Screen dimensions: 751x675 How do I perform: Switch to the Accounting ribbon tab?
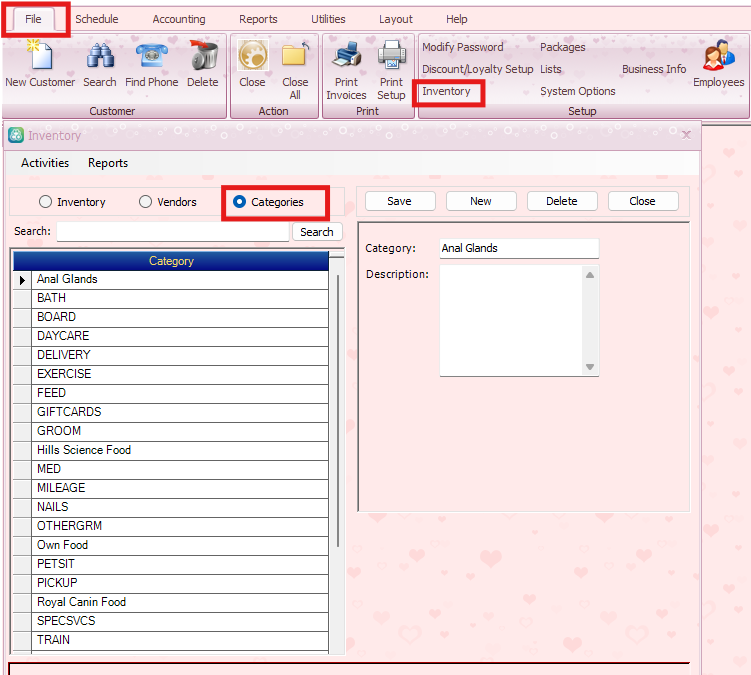(x=179, y=19)
